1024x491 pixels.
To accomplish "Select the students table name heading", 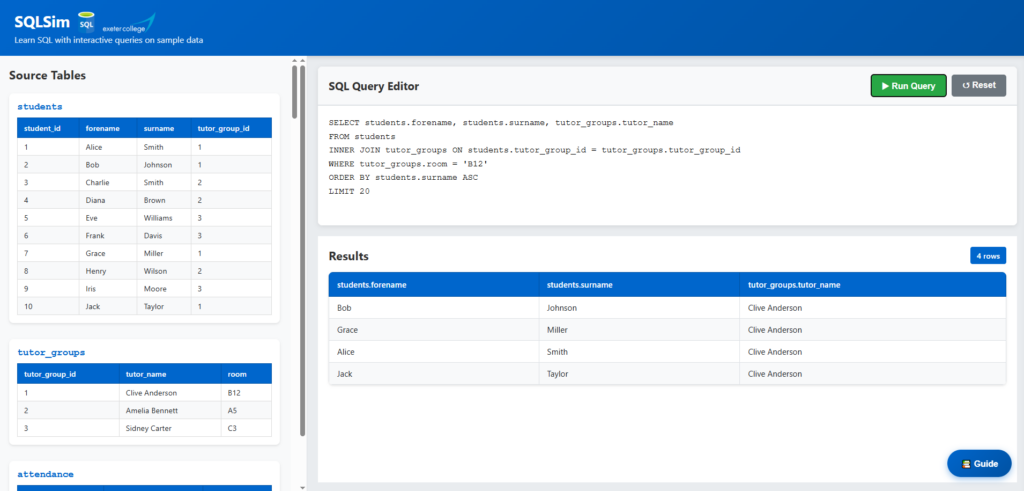I will pyautogui.click(x=40, y=106).
